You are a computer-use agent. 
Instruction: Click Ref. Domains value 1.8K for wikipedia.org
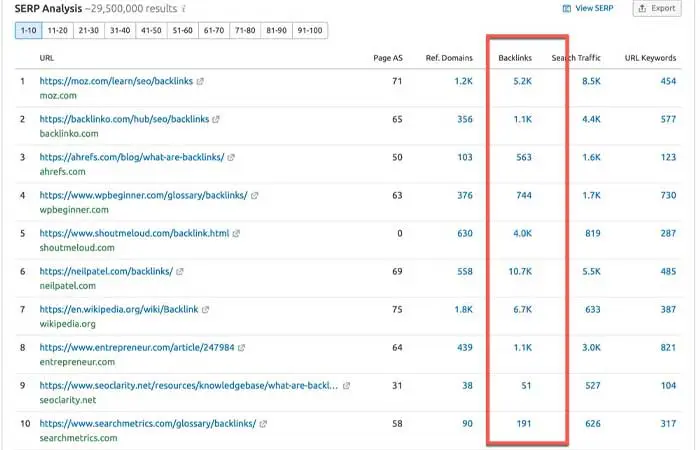(x=463, y=309)
